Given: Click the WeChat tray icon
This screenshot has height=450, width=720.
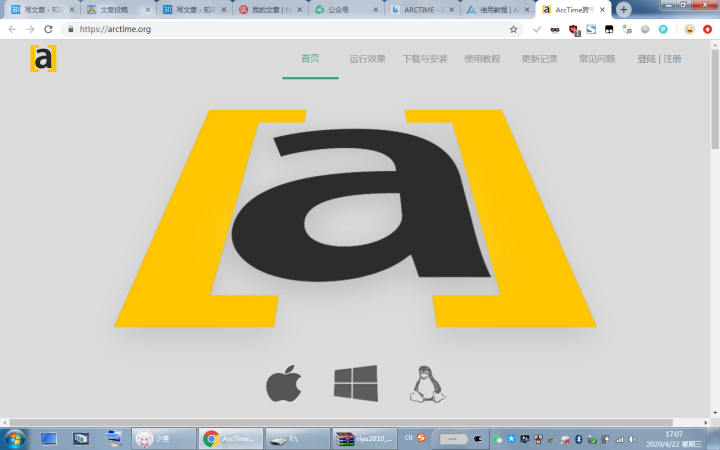Looking at the screenshot, I should pyautogui.click(x=498, y=439).
